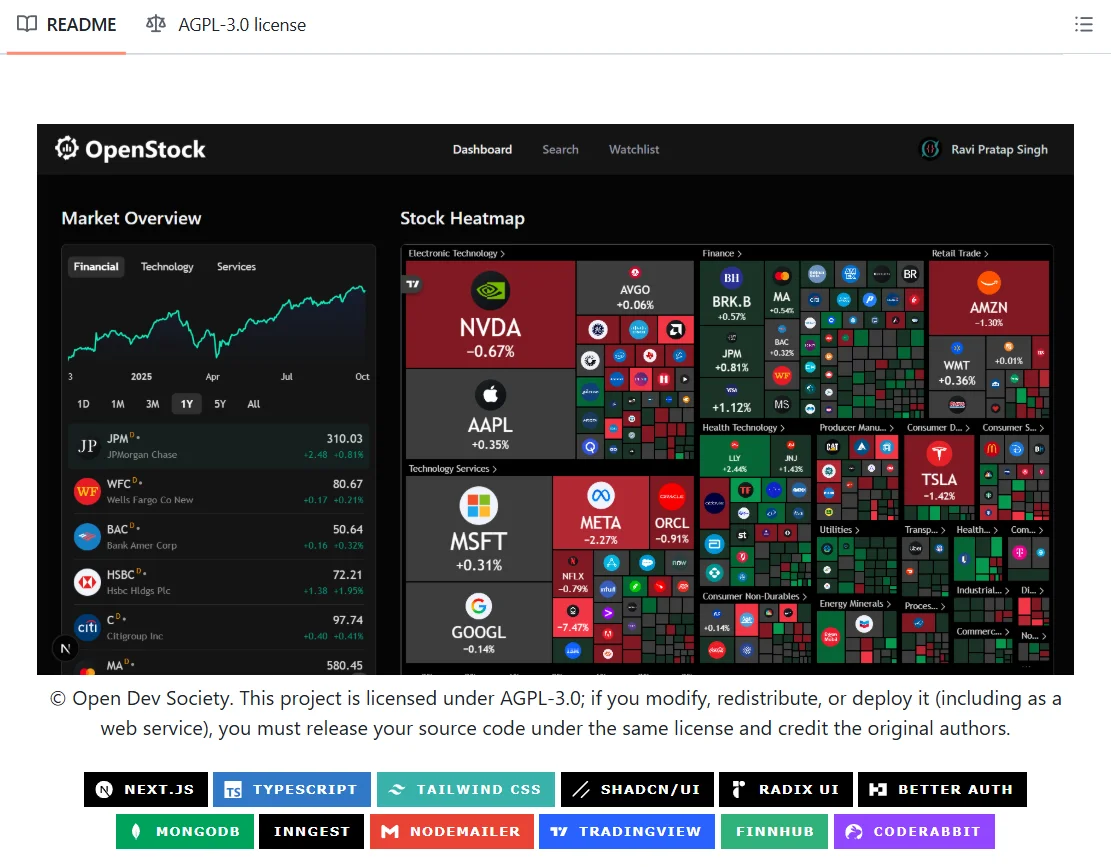The width and height of the screenshot is (1111, 867).
Task: Set chart range to All
Action: click(254, 404)
